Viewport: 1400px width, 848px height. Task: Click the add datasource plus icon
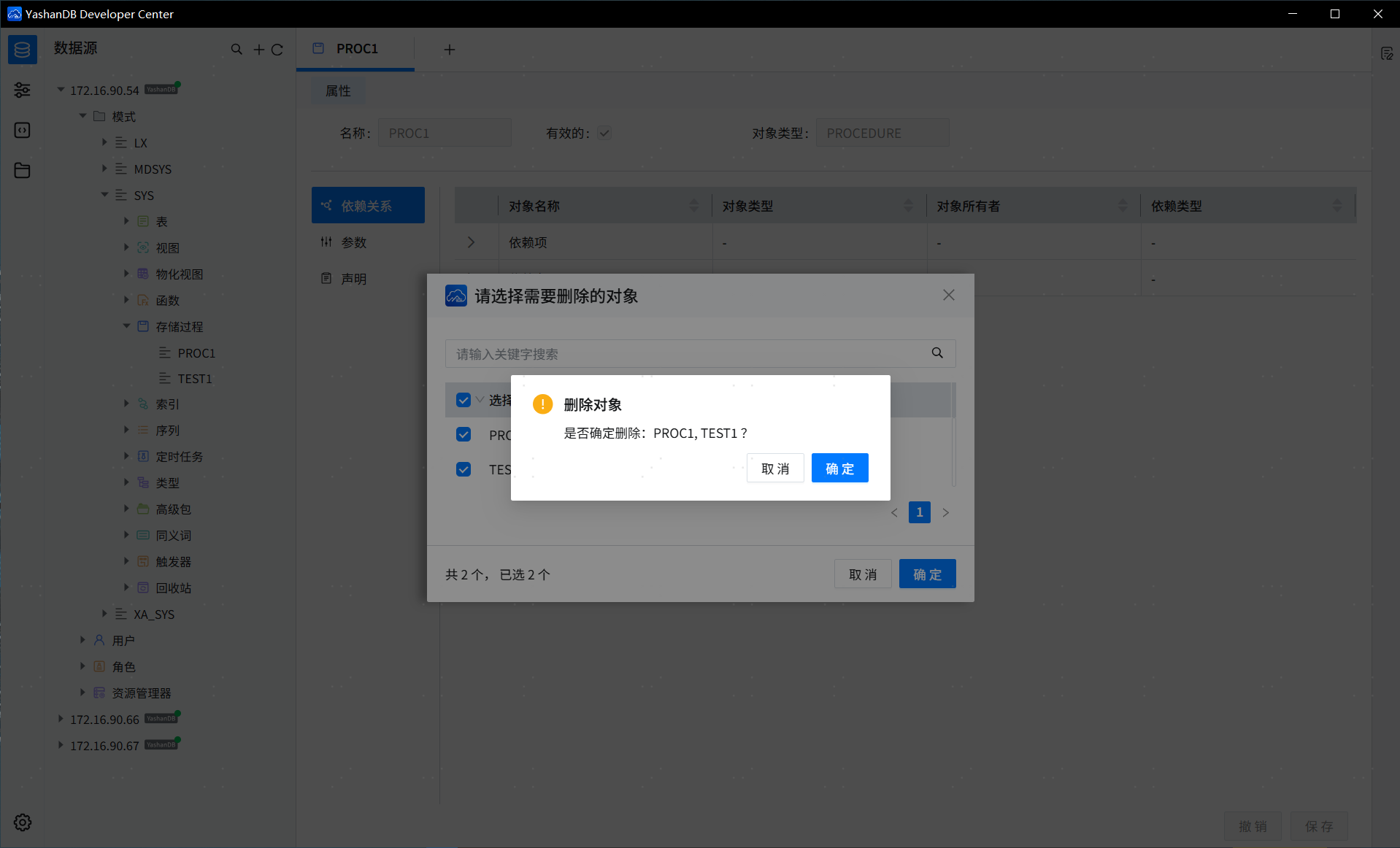point(258,50)
